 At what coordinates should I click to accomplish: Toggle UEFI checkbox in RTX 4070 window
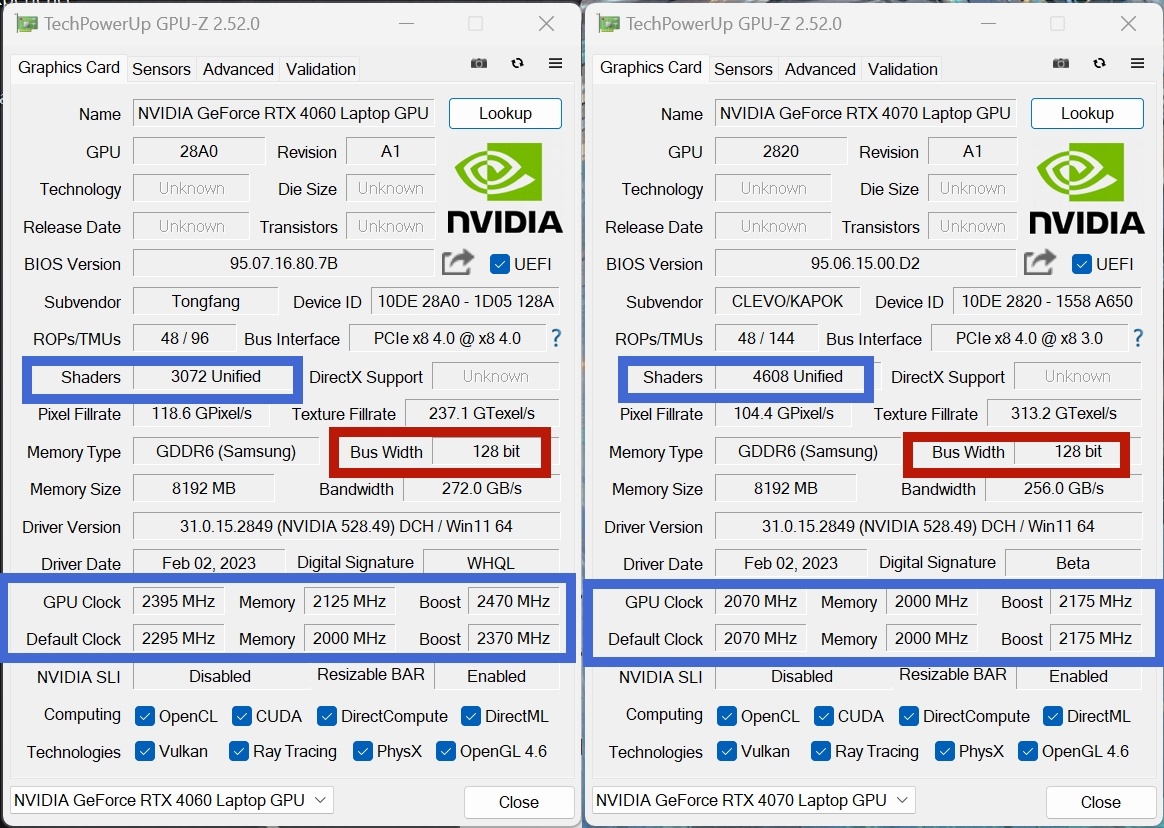coord(1082,264)
